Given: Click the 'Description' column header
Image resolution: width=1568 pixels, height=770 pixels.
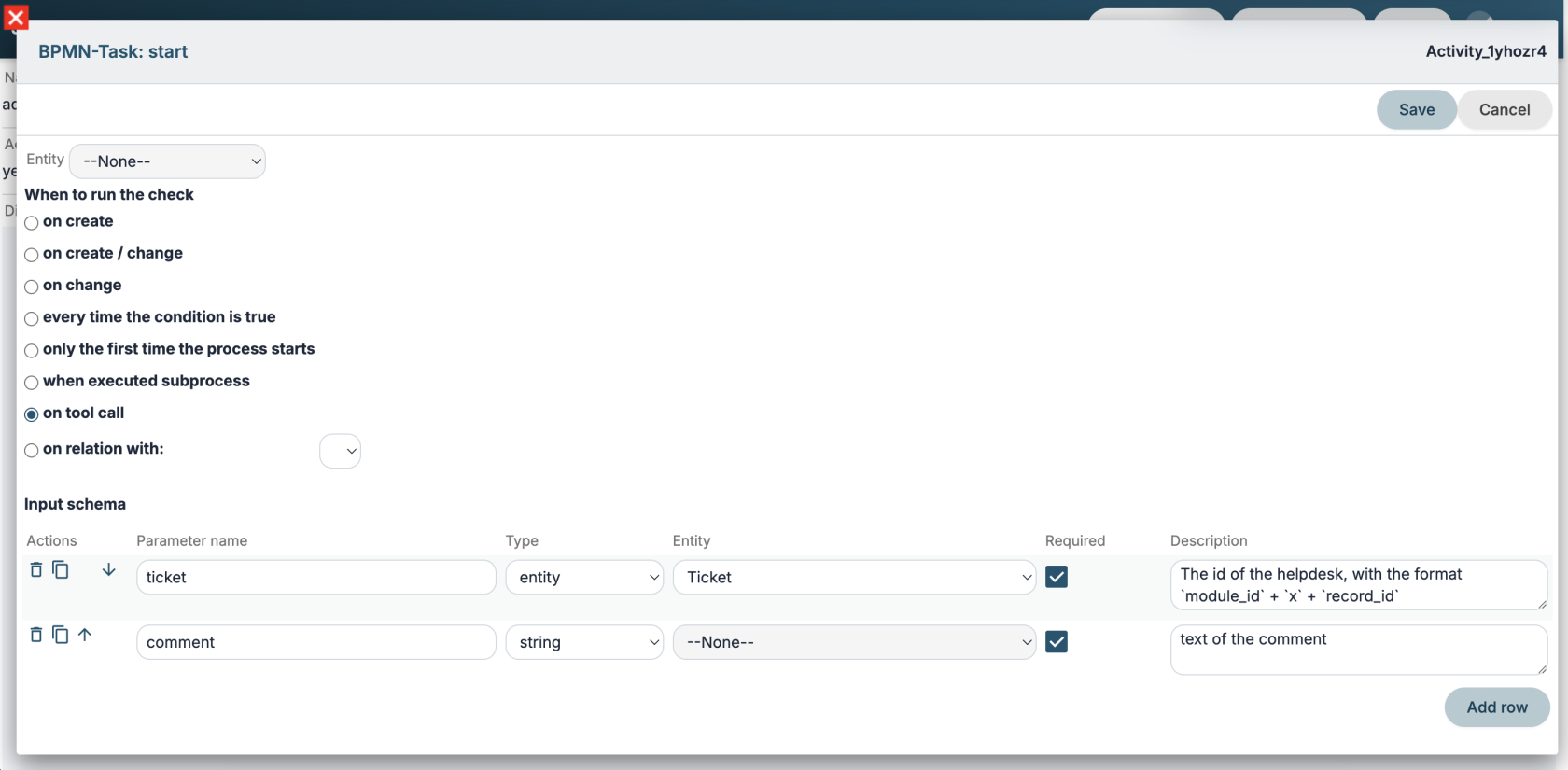Looking at the screenshot, I should point(1209,540).
